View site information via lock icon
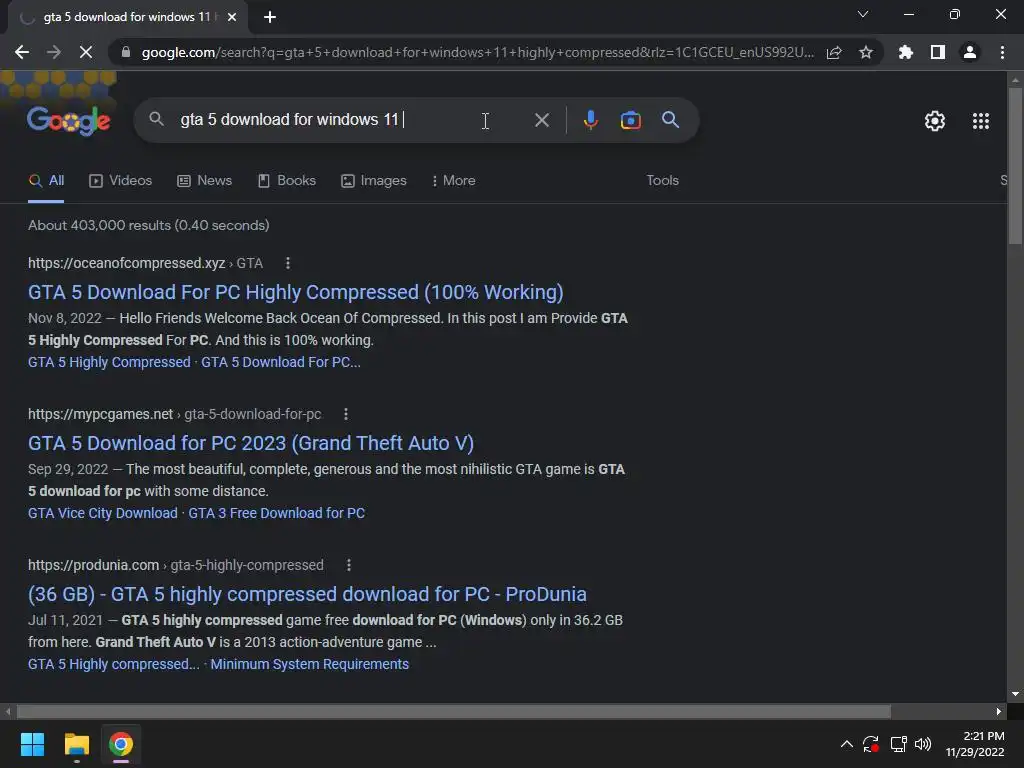Viewport: 1024px width, 768px height. [126, 52]
